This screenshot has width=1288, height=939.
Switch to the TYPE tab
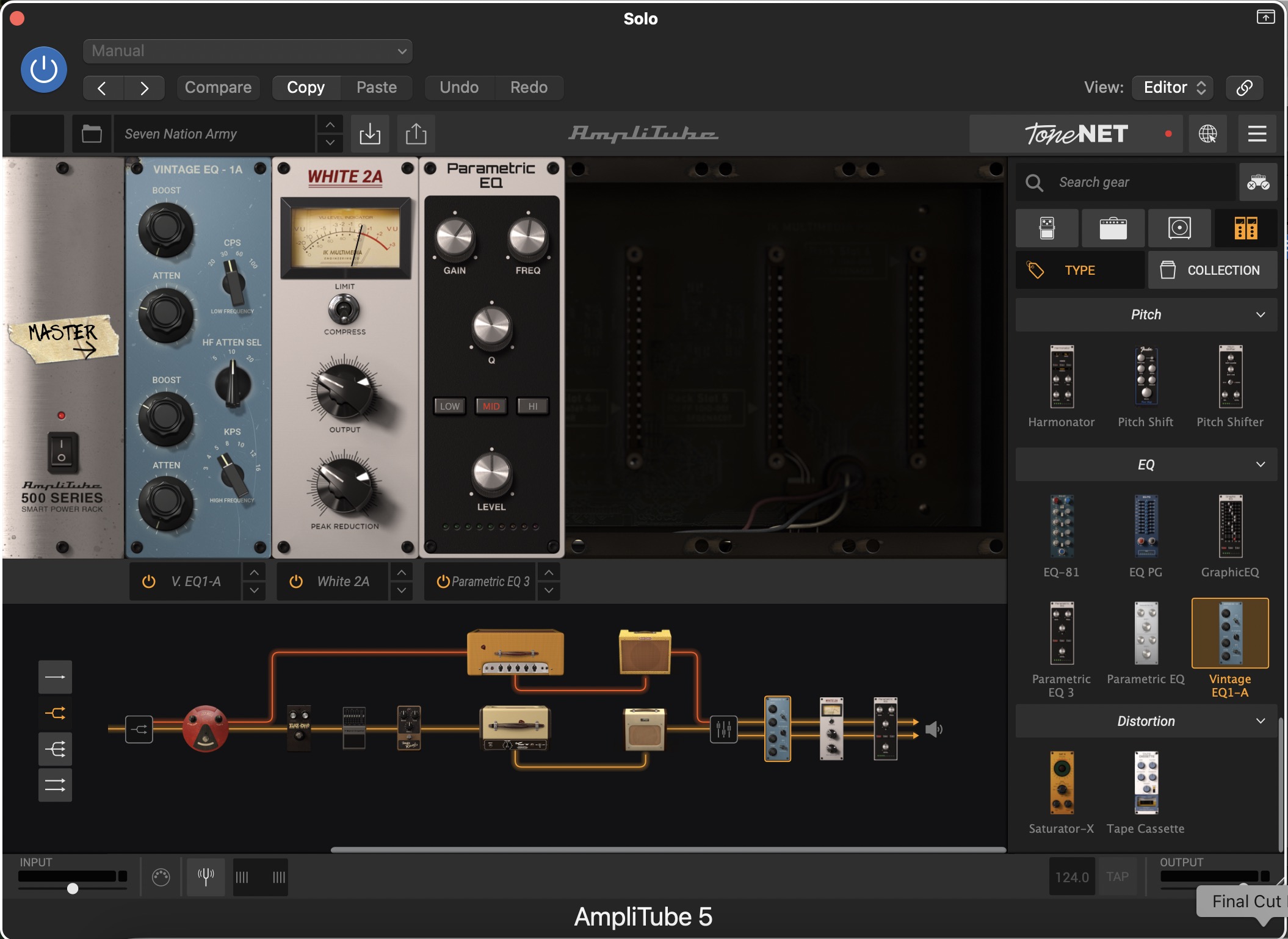1080,270
